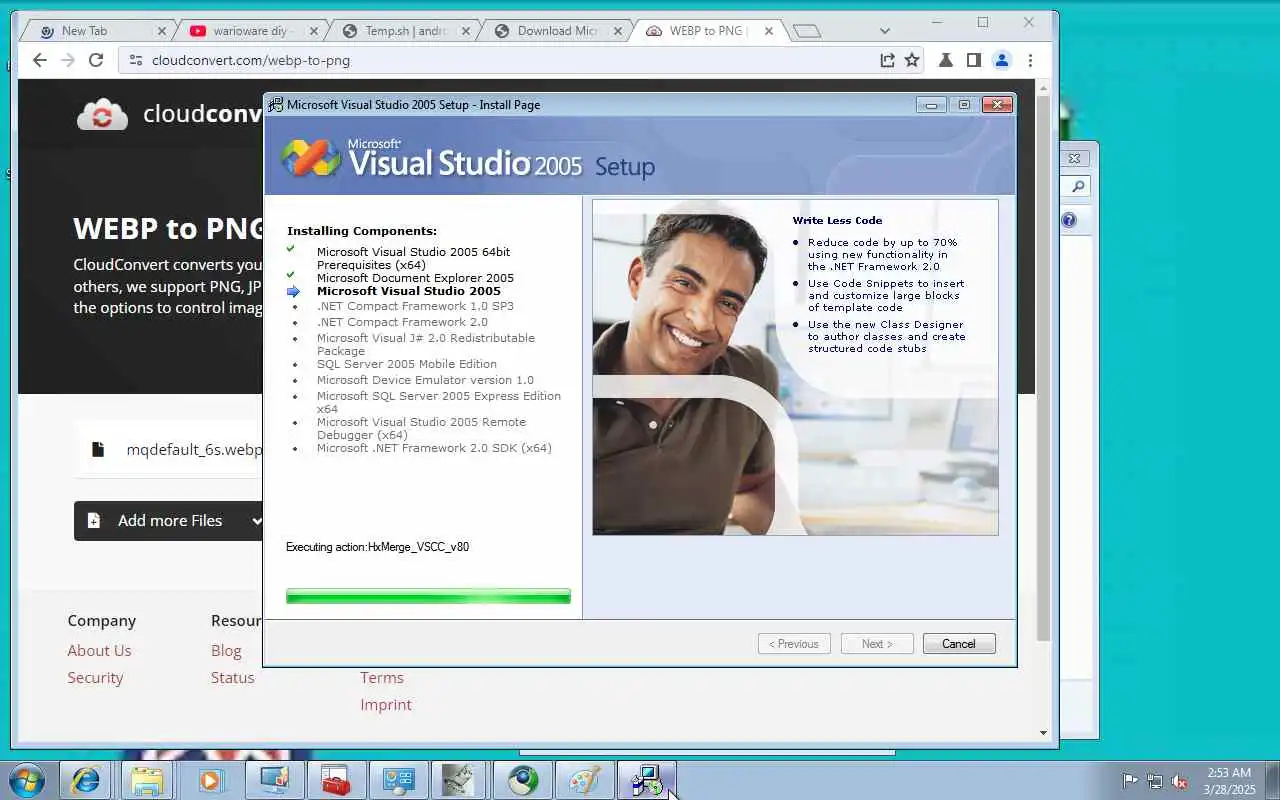Viewport: 1280px width, 800px height.
Task: Open the Control Panel taskbar icon
Action: tap(398, 780)
